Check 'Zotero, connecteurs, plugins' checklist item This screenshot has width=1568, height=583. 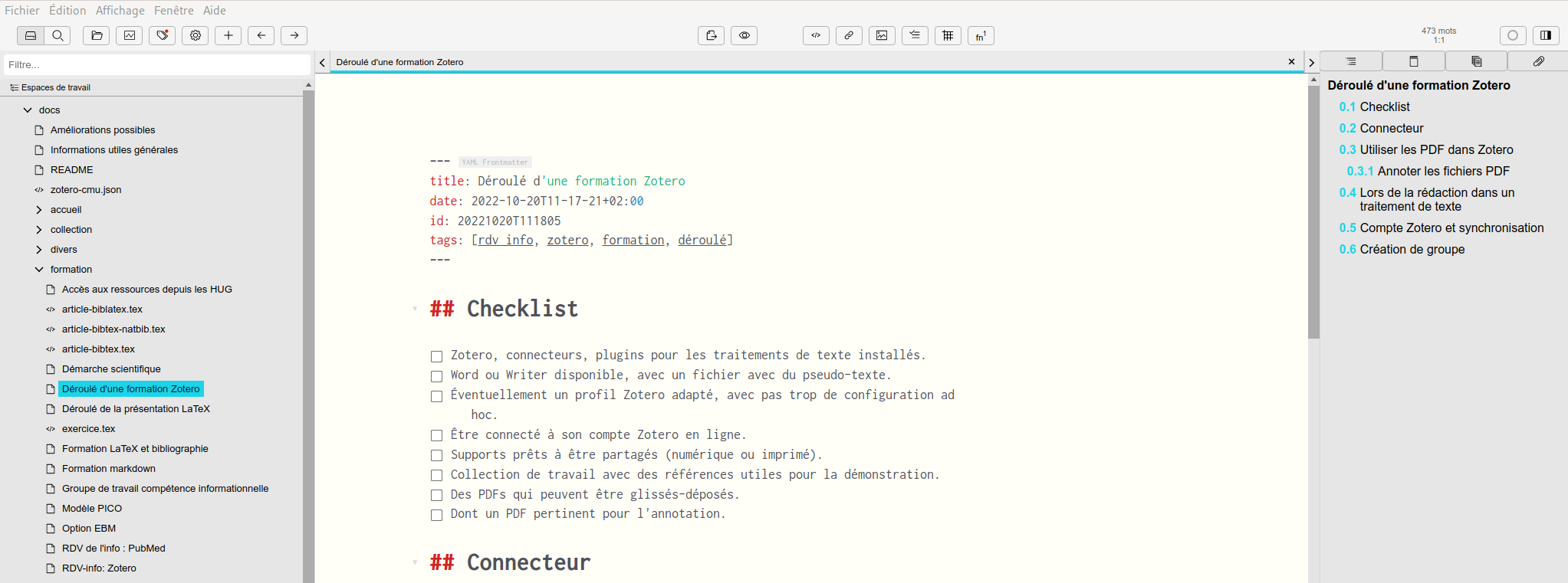coord(436,356)
